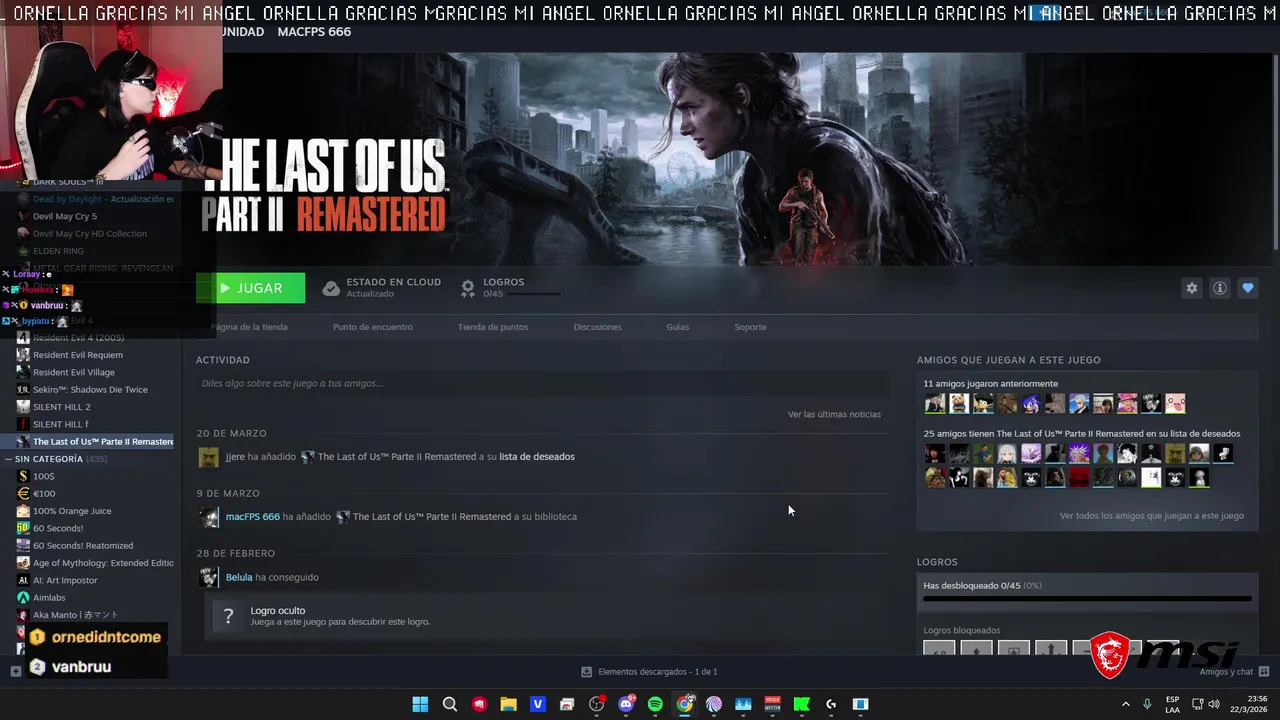This screenshot has width=1280, height=720.
Task: Open jjere's lista de deseados link
Action: point(537,457)
